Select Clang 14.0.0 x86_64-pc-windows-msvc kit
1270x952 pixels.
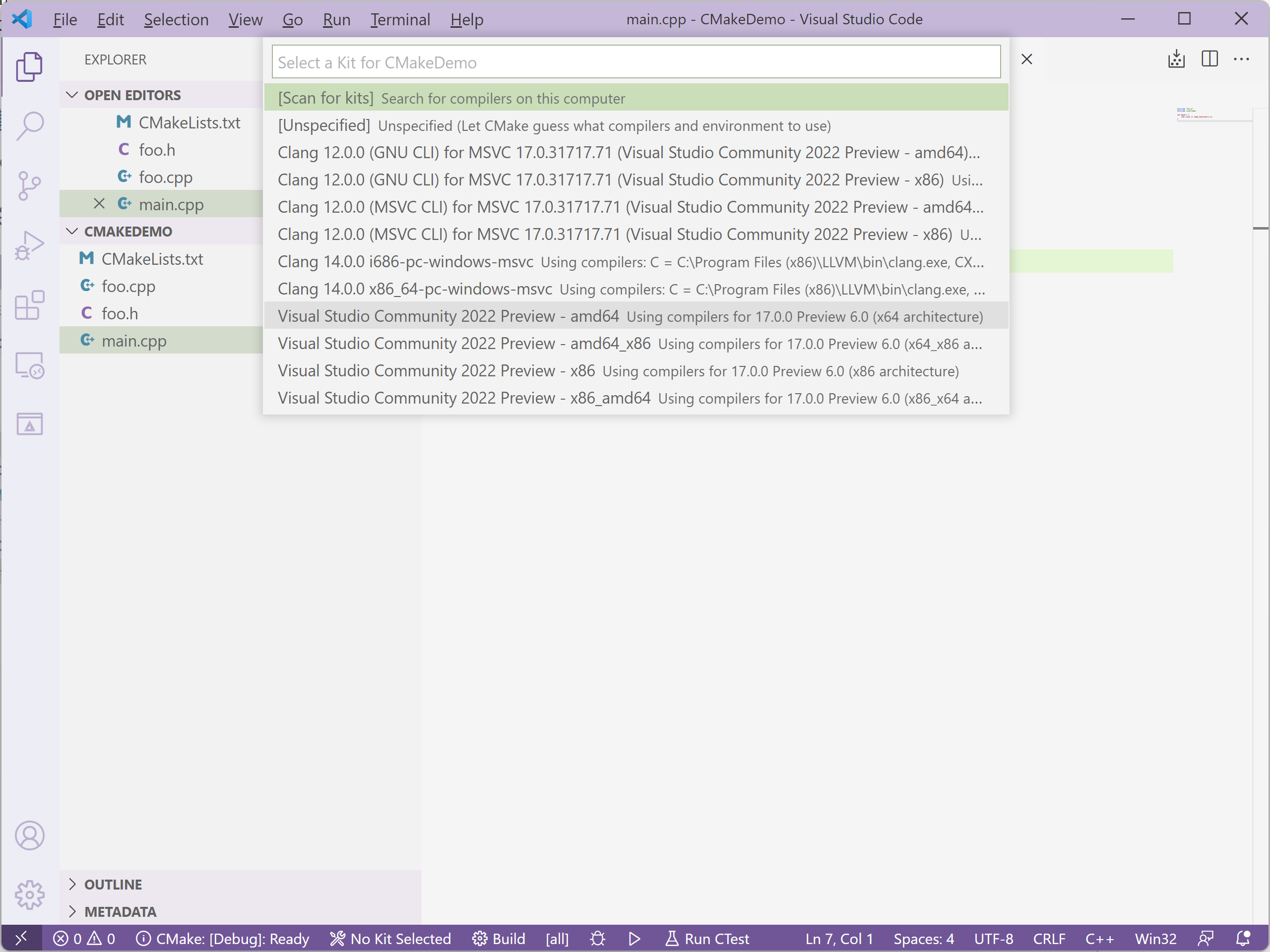click(636, 289)
